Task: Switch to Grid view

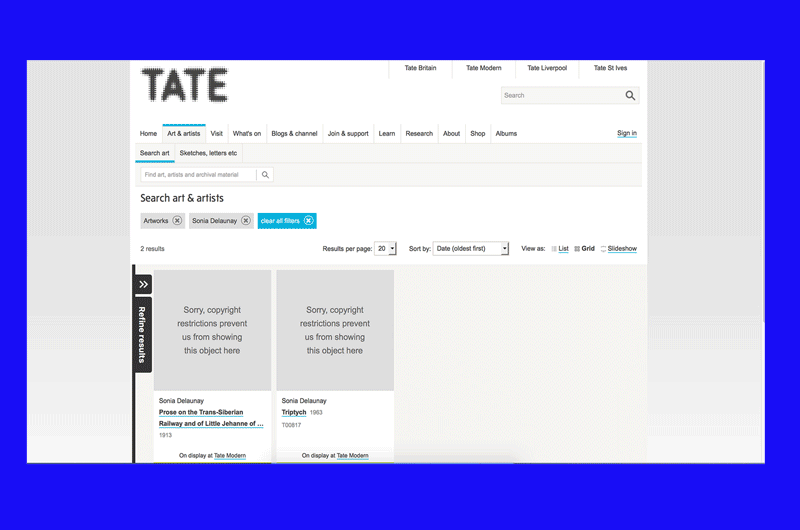Action: pos(584,249)
